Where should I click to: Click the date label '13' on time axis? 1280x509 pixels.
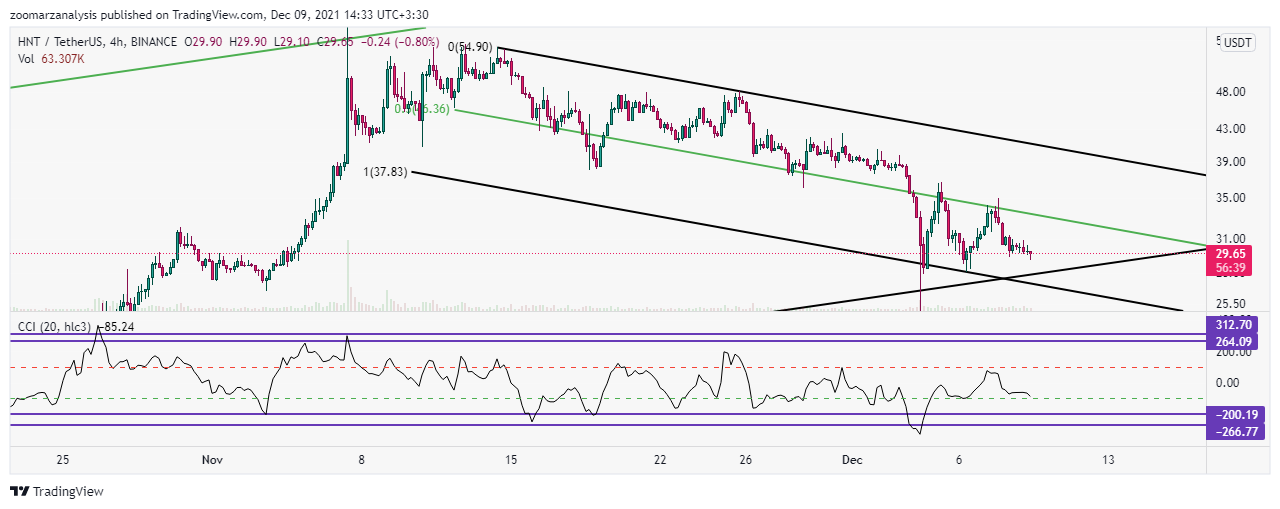(x=1108, y=460)
